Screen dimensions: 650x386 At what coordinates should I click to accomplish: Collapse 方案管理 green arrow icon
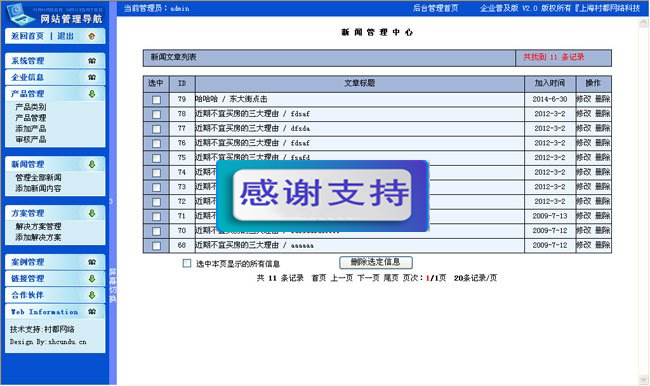92,214
